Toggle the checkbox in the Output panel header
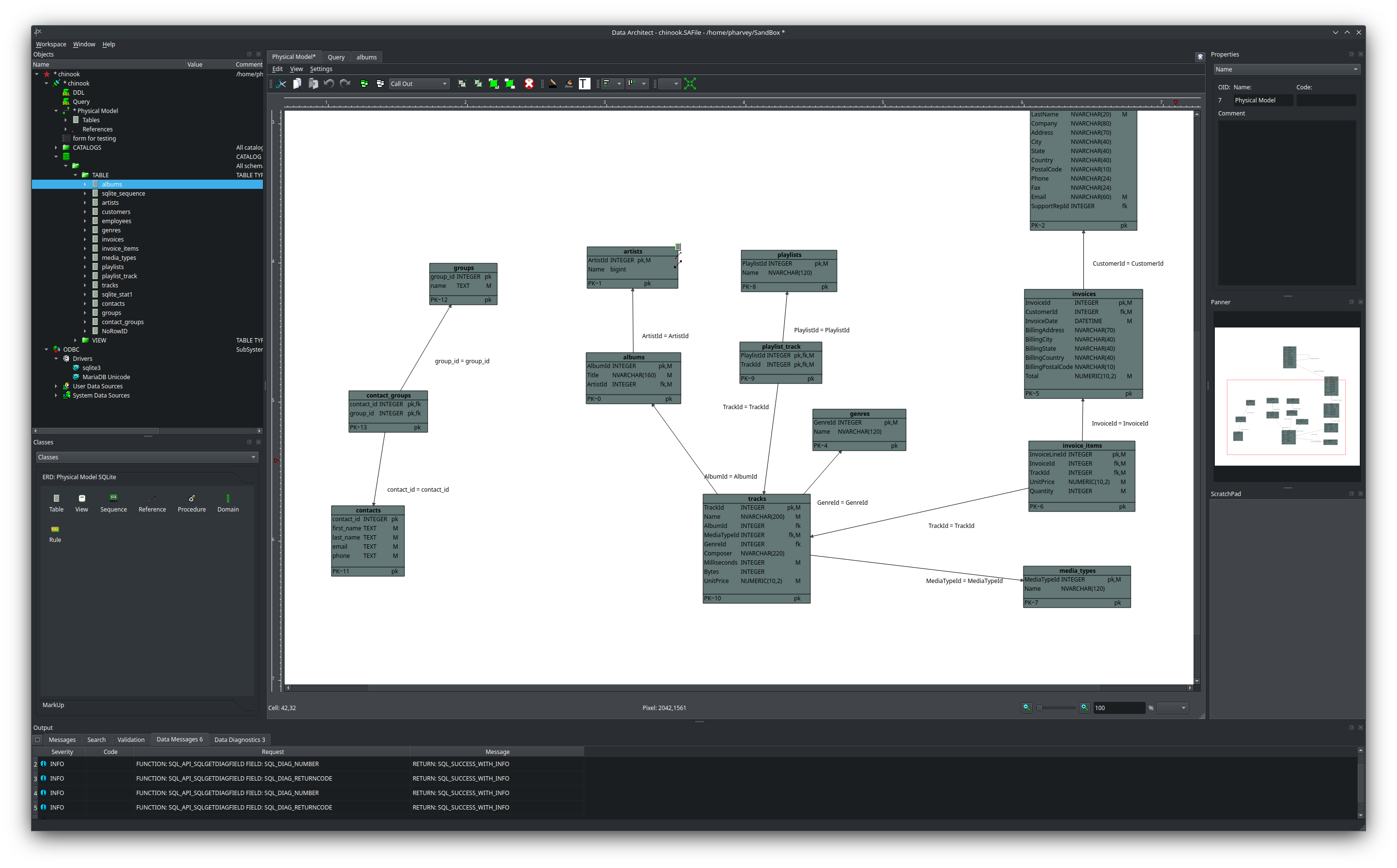 (37, 740)
